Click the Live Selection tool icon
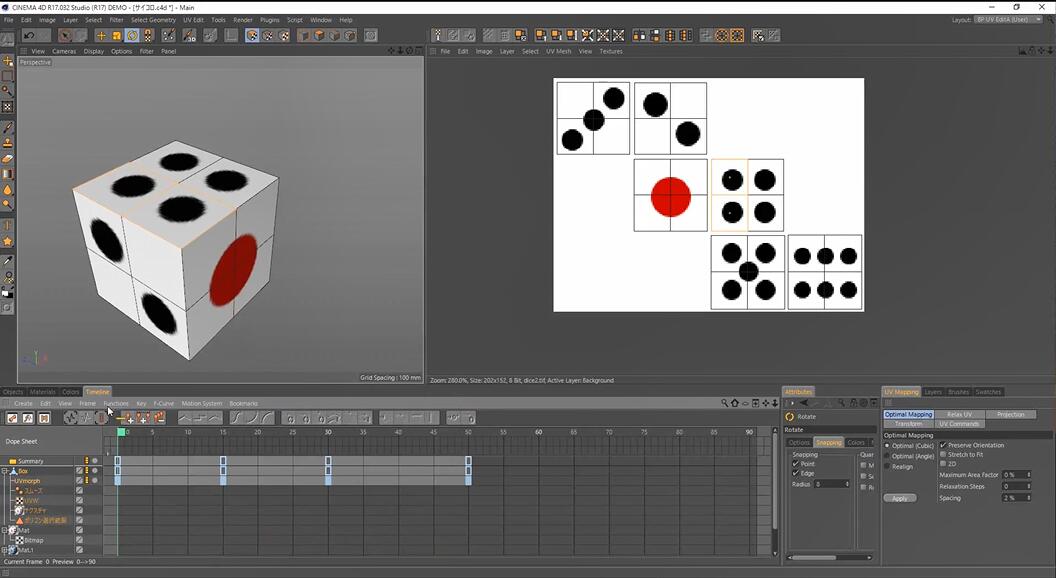The image size is (1056, 578). (64, 35)
